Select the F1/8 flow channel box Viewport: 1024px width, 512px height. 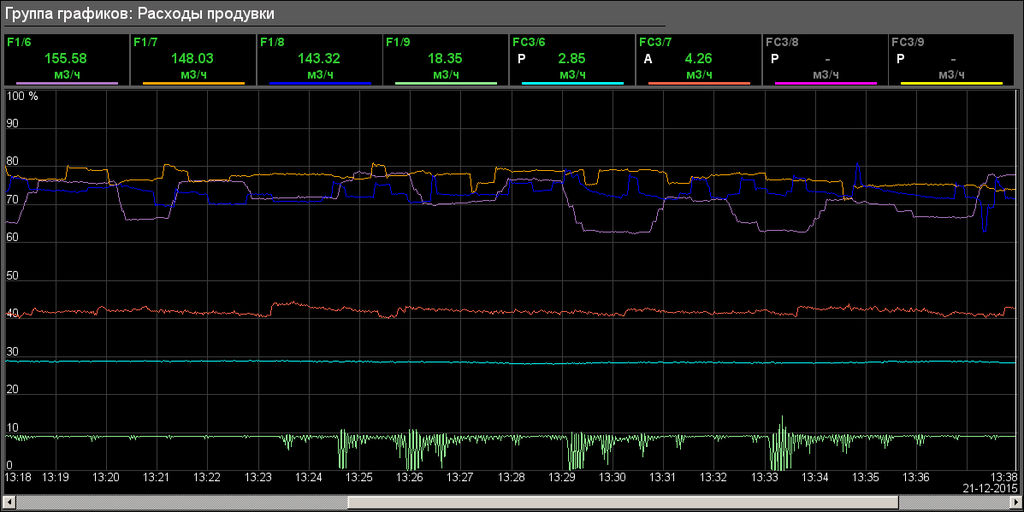click(x=320, y=60)
